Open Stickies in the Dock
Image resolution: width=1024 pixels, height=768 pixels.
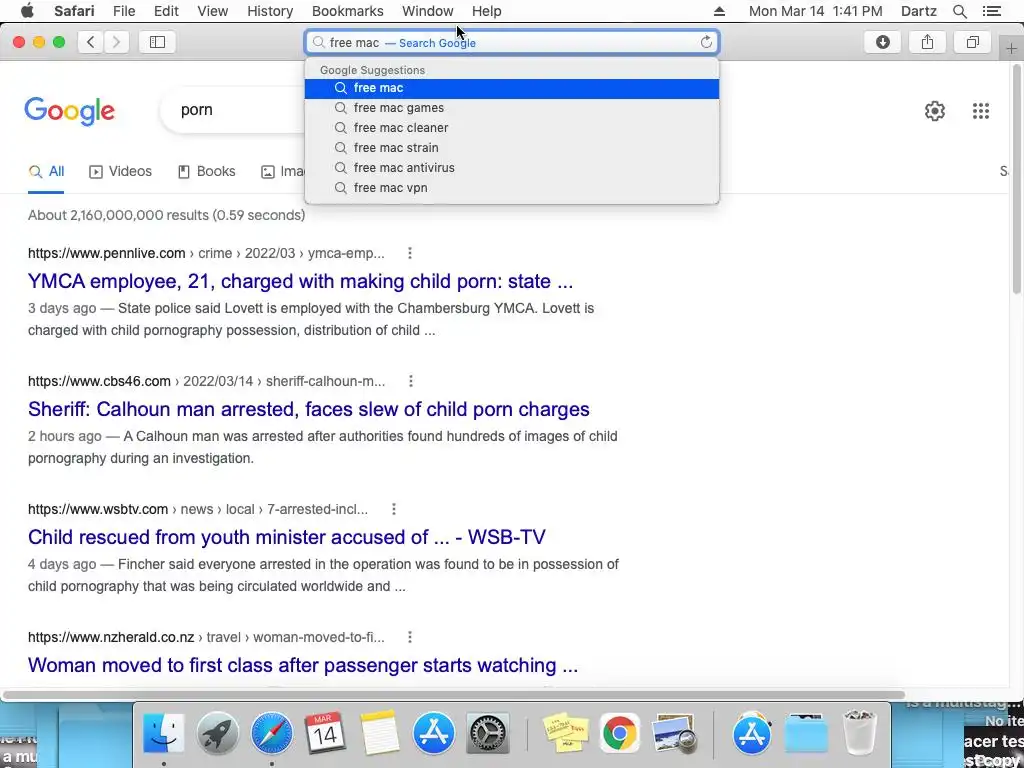pos(566,733)
